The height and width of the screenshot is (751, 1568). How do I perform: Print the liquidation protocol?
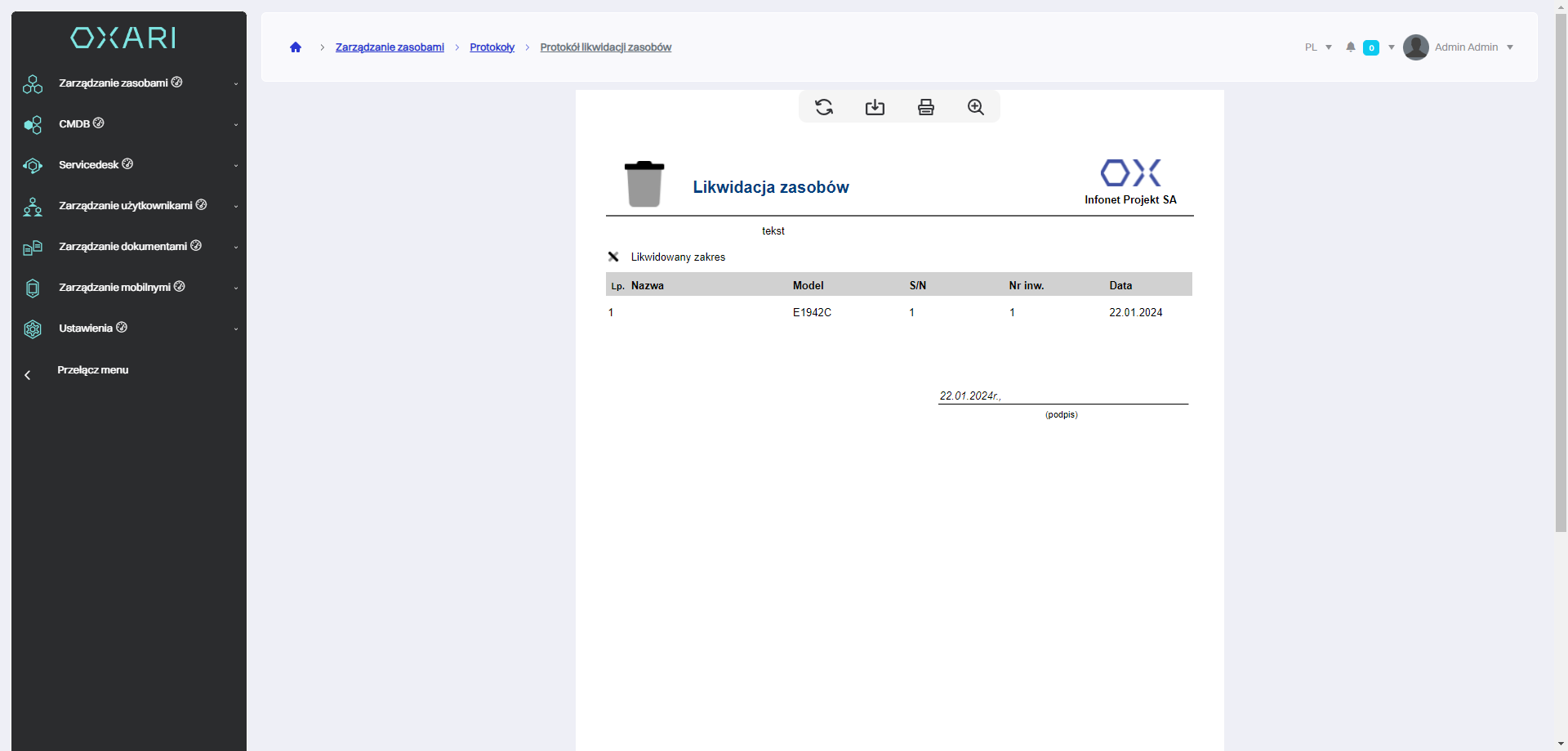[x=925, y=107]
